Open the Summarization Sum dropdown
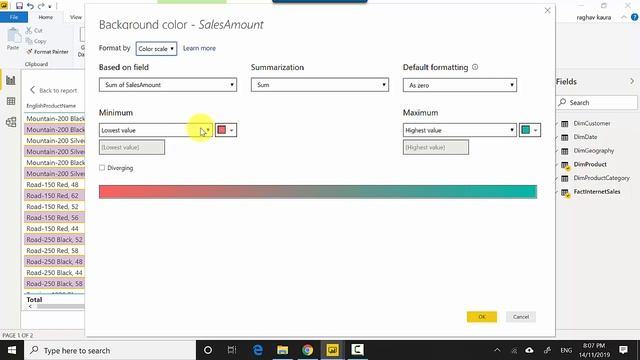Viewport: 640px width, 360px height. [x=320, y=85]
